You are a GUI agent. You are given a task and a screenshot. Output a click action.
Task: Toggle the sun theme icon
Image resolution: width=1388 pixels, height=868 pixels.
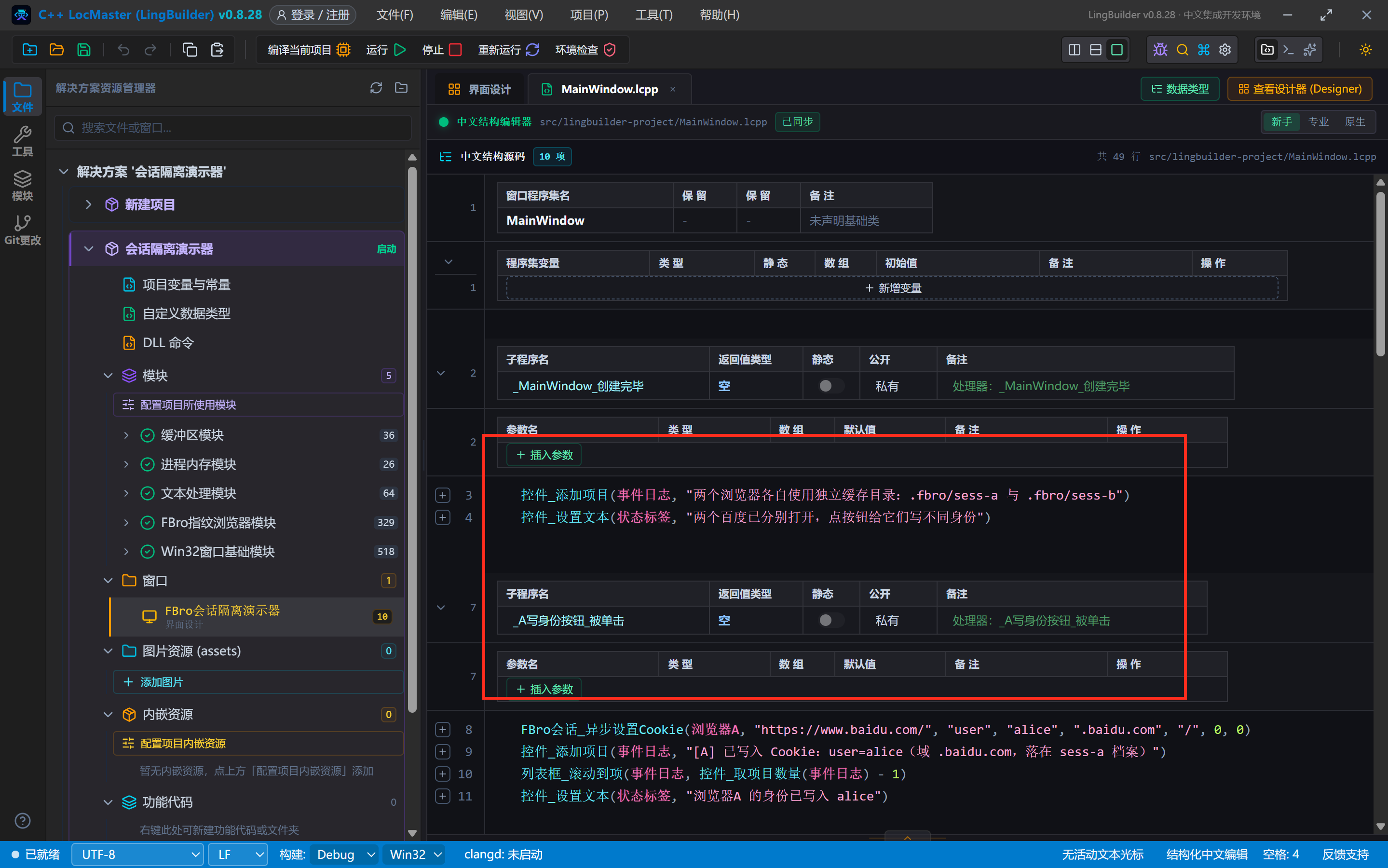(x=1366, y=50)
